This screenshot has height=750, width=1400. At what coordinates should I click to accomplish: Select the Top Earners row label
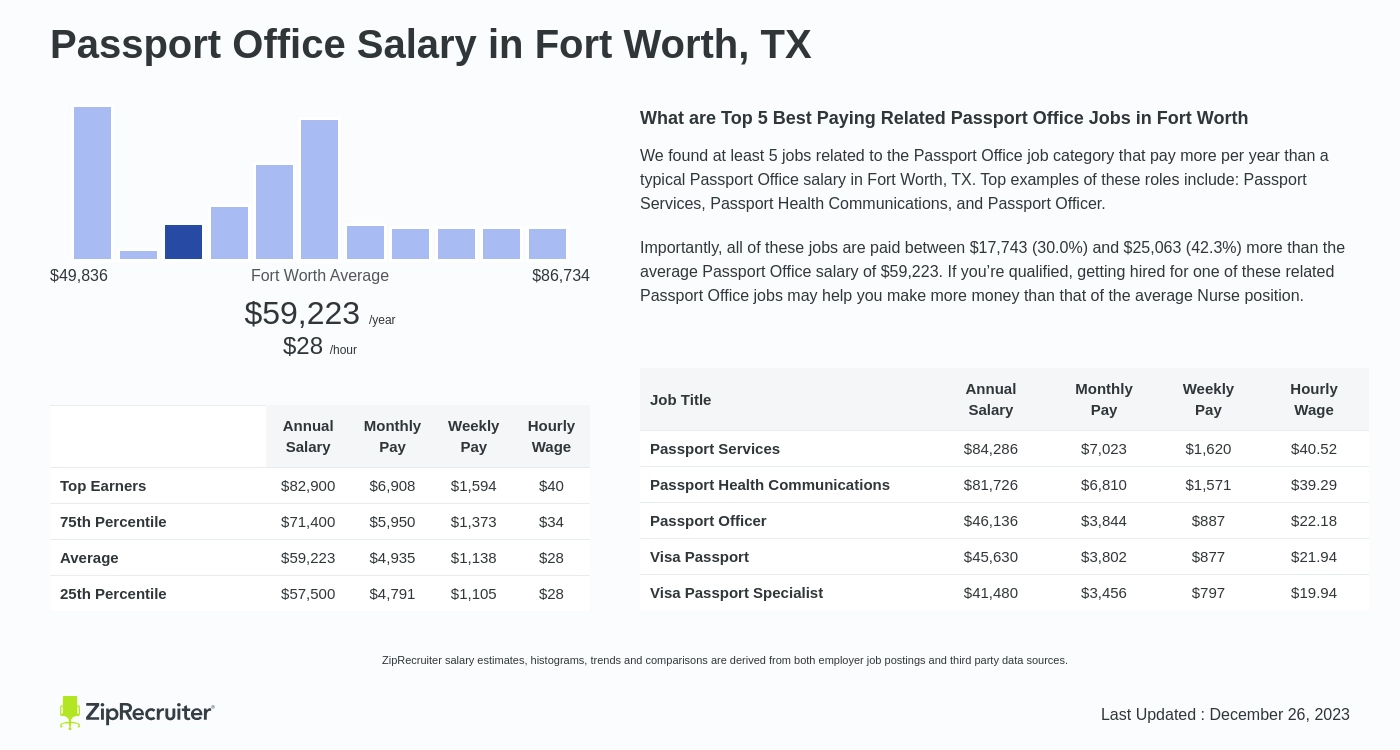pyautogui.click(x=103, y=486)
